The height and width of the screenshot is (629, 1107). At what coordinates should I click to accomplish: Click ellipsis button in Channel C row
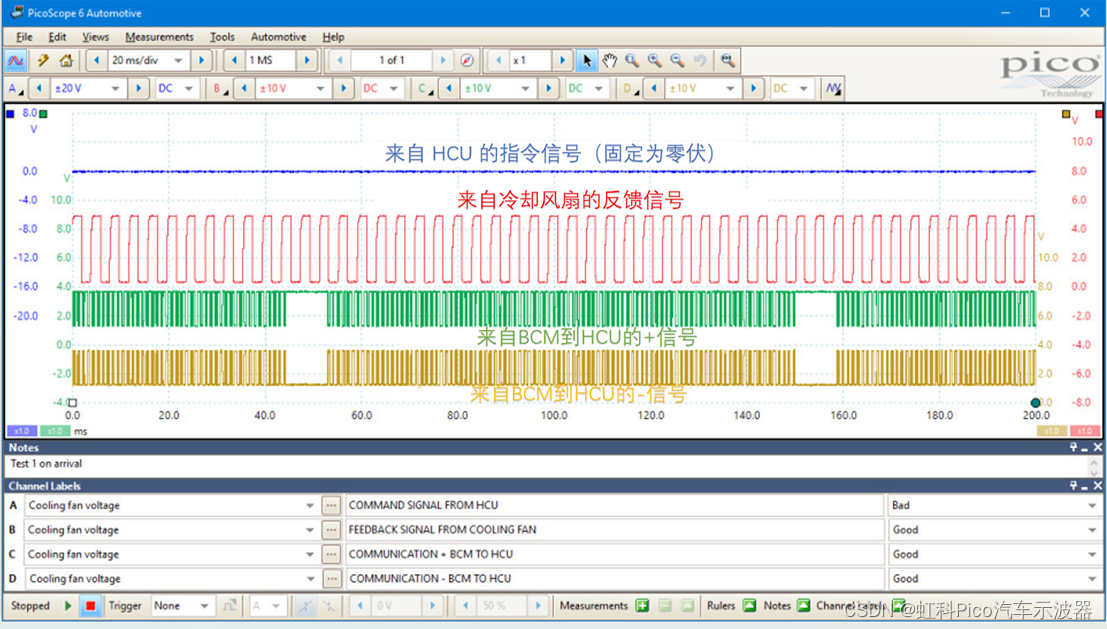[x=331, y=554]
